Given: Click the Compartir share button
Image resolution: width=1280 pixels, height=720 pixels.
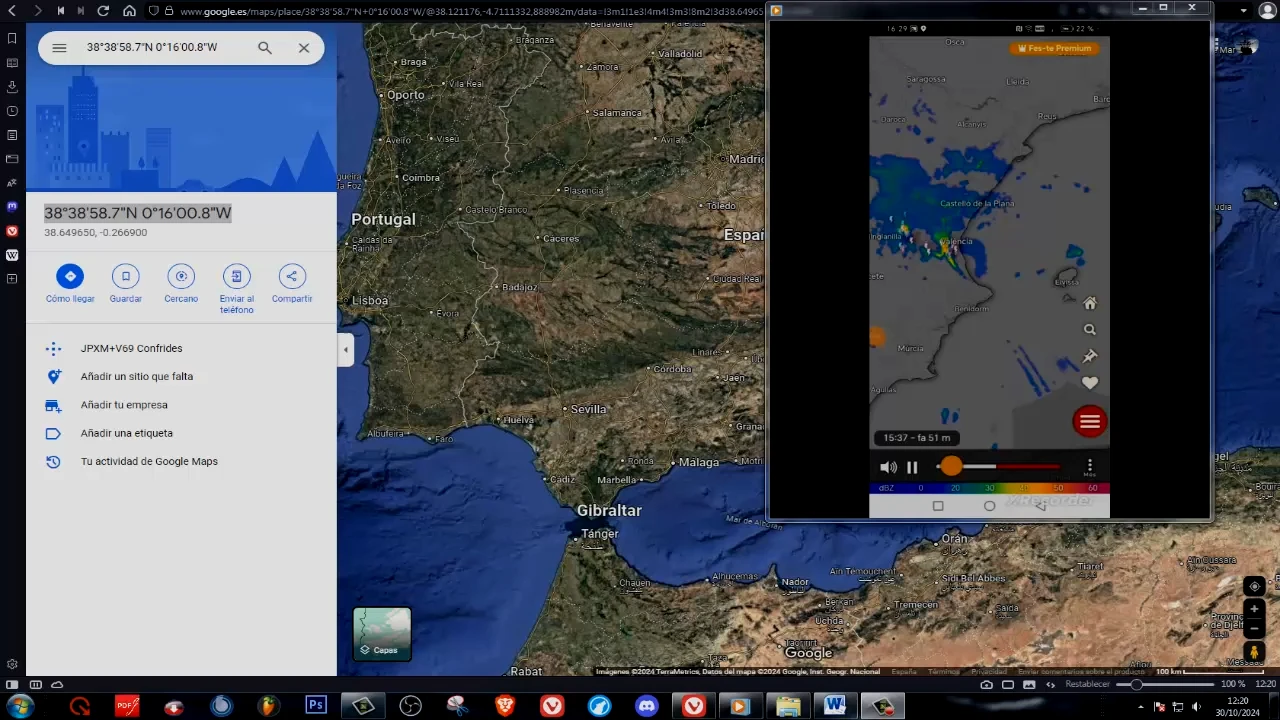Looking at the screenshot, I should (292, 283).
